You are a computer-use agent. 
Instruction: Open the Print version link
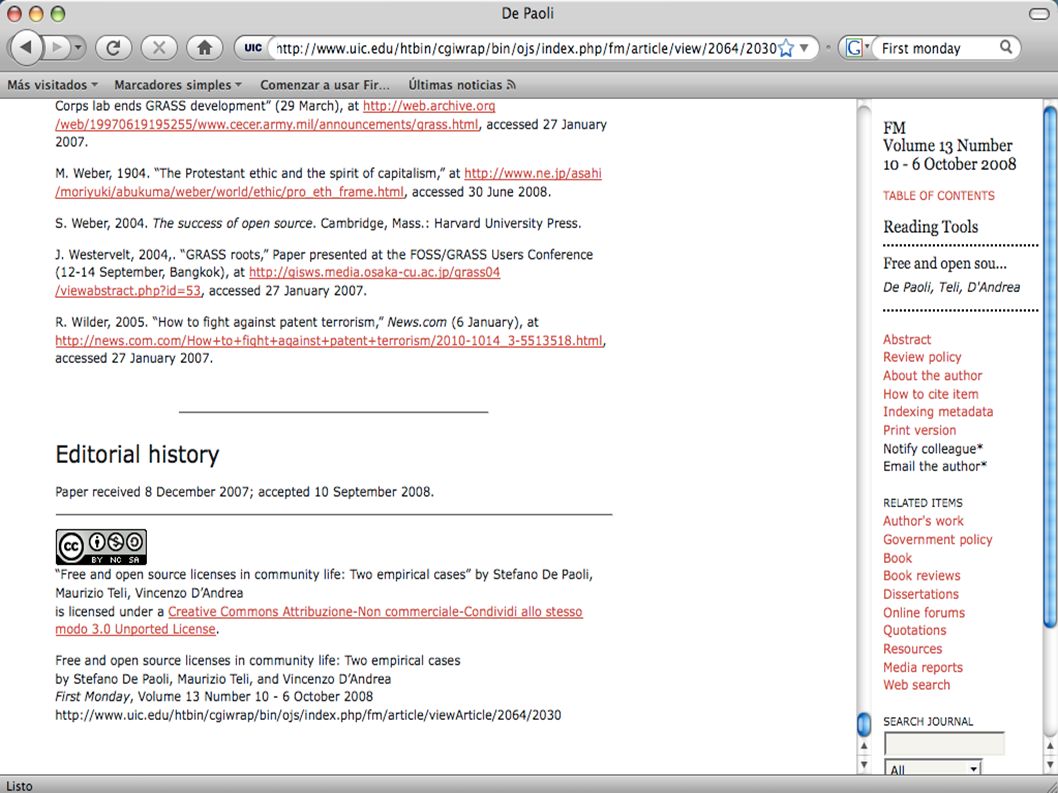919,430
